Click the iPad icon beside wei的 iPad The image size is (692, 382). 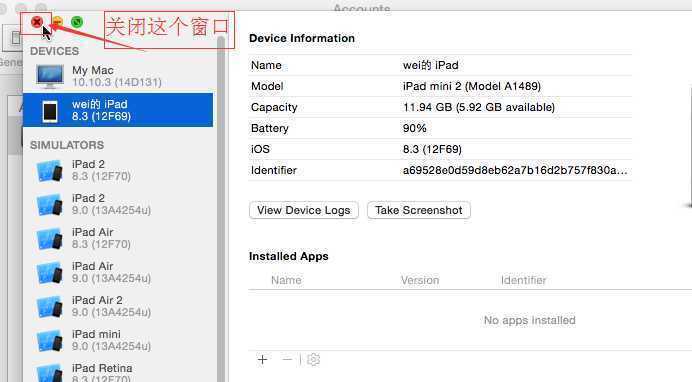tap(50, 111)
